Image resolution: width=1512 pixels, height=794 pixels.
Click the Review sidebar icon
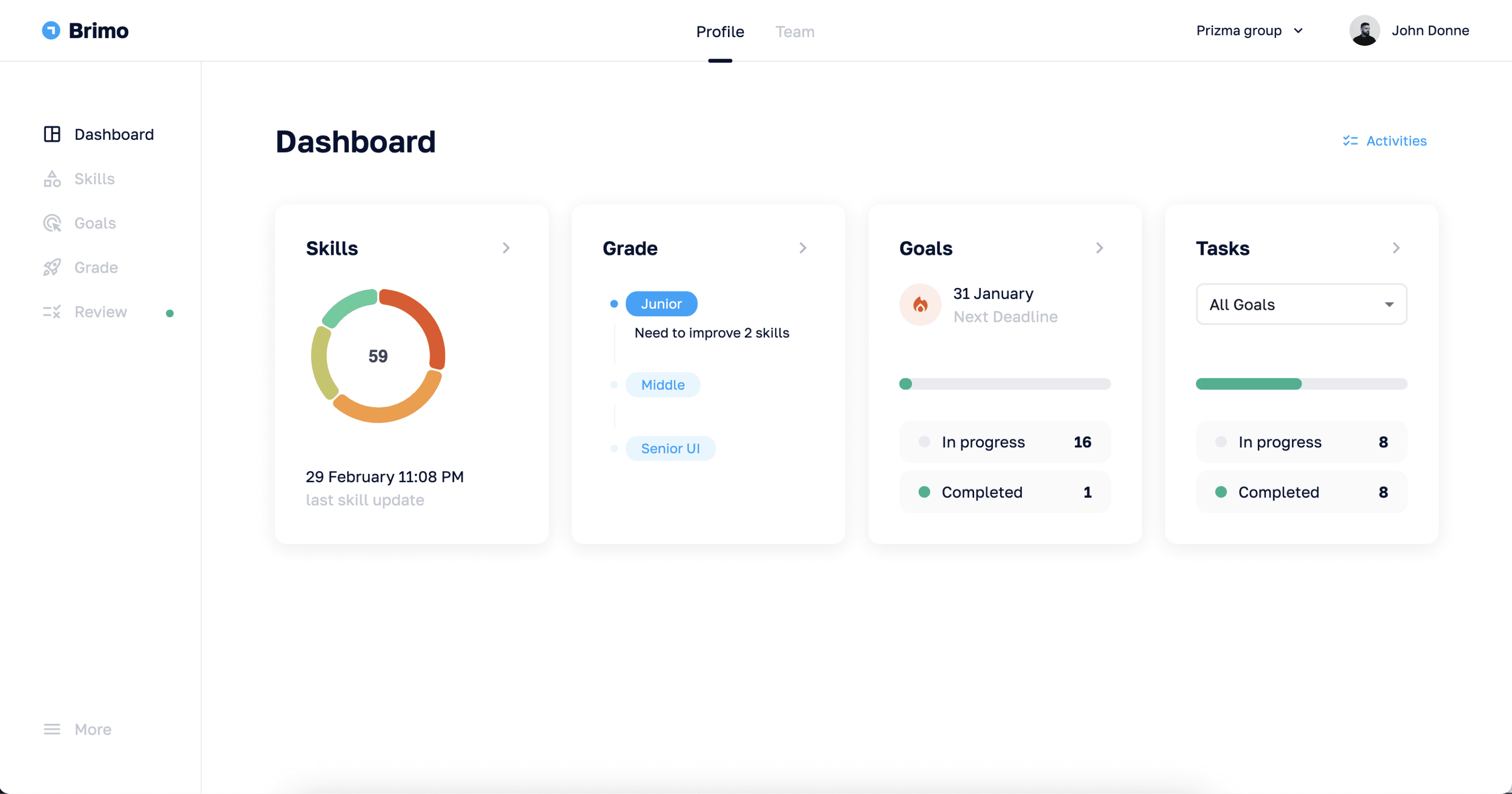pos(51,311)
